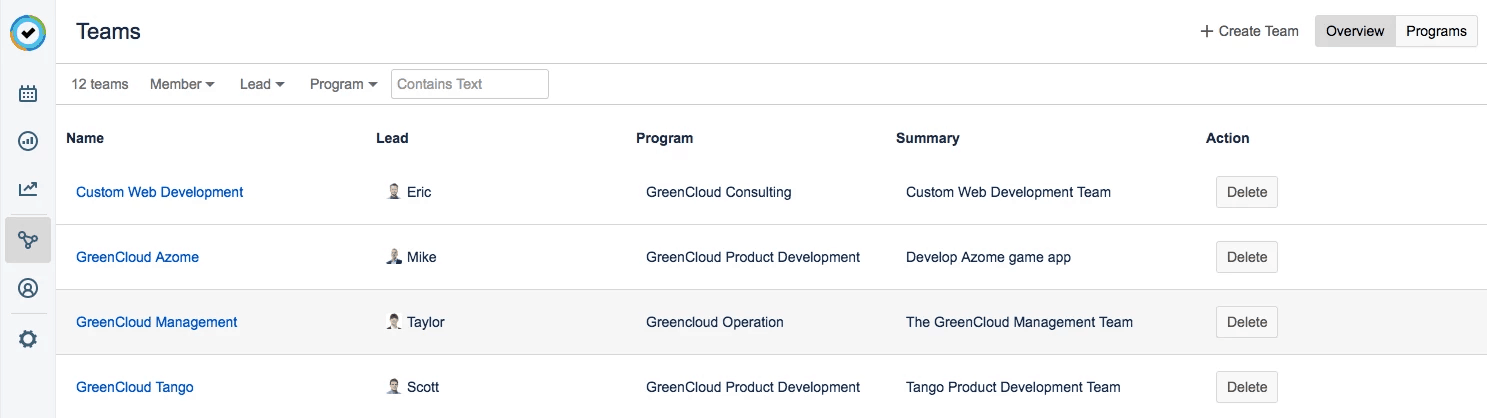The image size is (1487, 418).
Task: Click Taylor's avatar picture
Action: 394,322
